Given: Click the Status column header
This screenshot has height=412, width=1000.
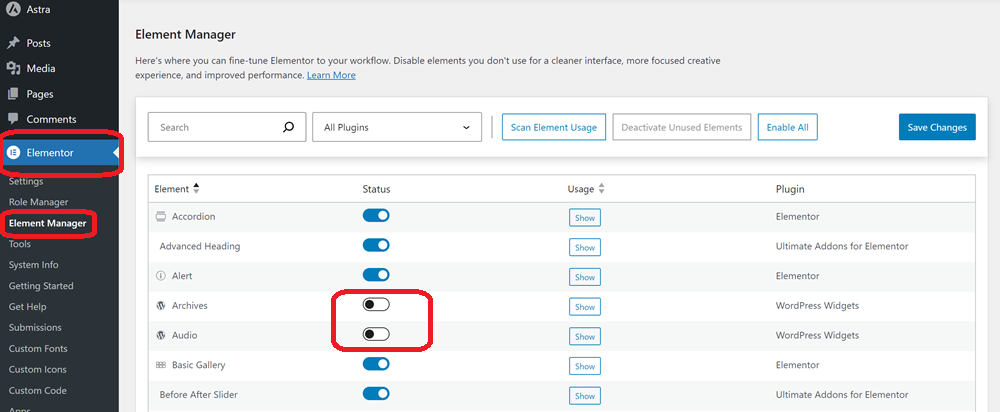Looking at the screenshot, I should 376,189.
